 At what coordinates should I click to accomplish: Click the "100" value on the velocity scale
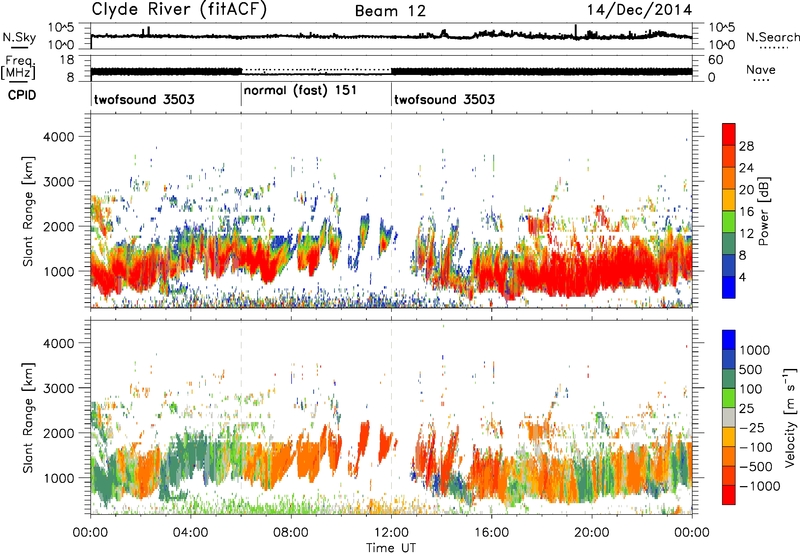click(751, 389)
